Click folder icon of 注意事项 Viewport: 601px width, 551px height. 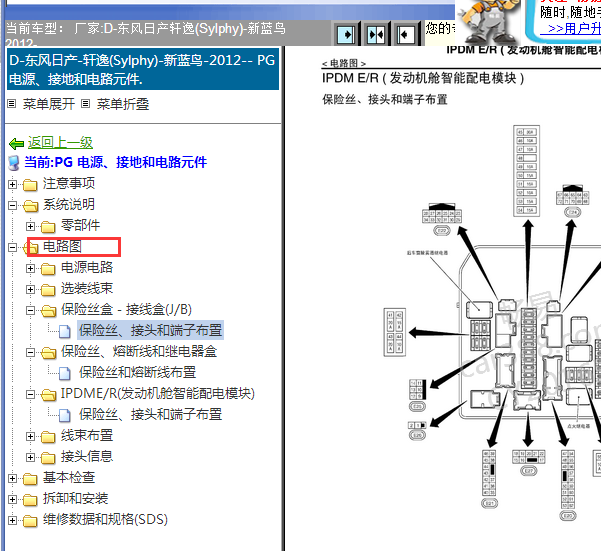30,185
